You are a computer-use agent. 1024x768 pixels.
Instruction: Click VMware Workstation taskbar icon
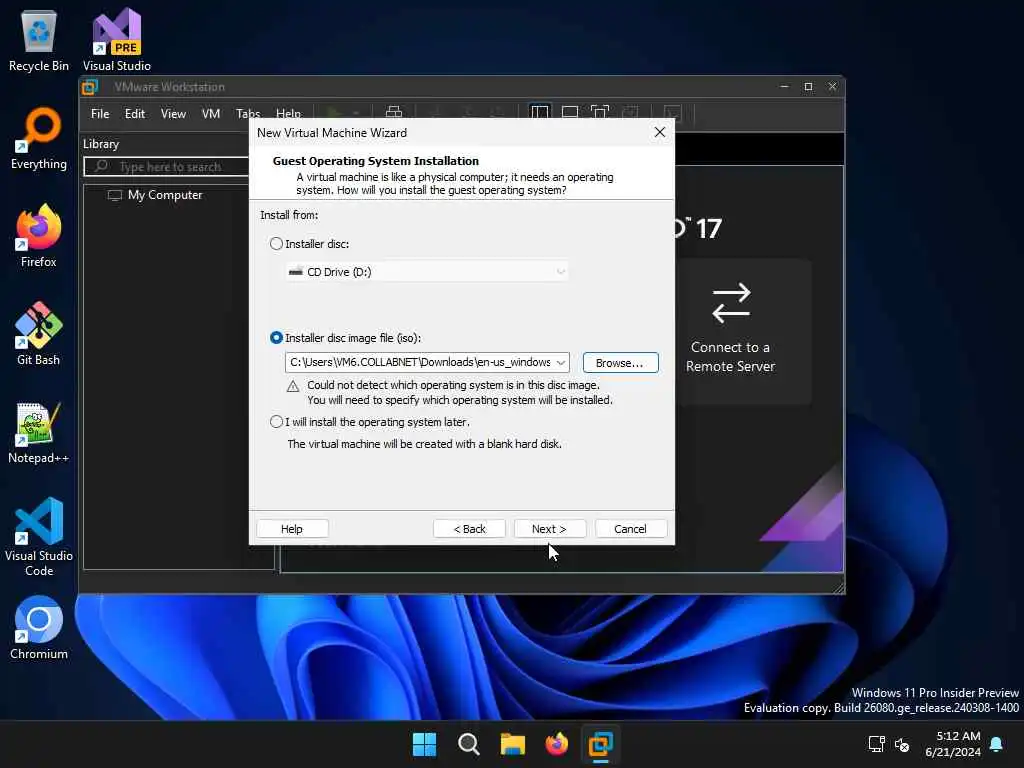pyautogui.click(x=600, y=744)
